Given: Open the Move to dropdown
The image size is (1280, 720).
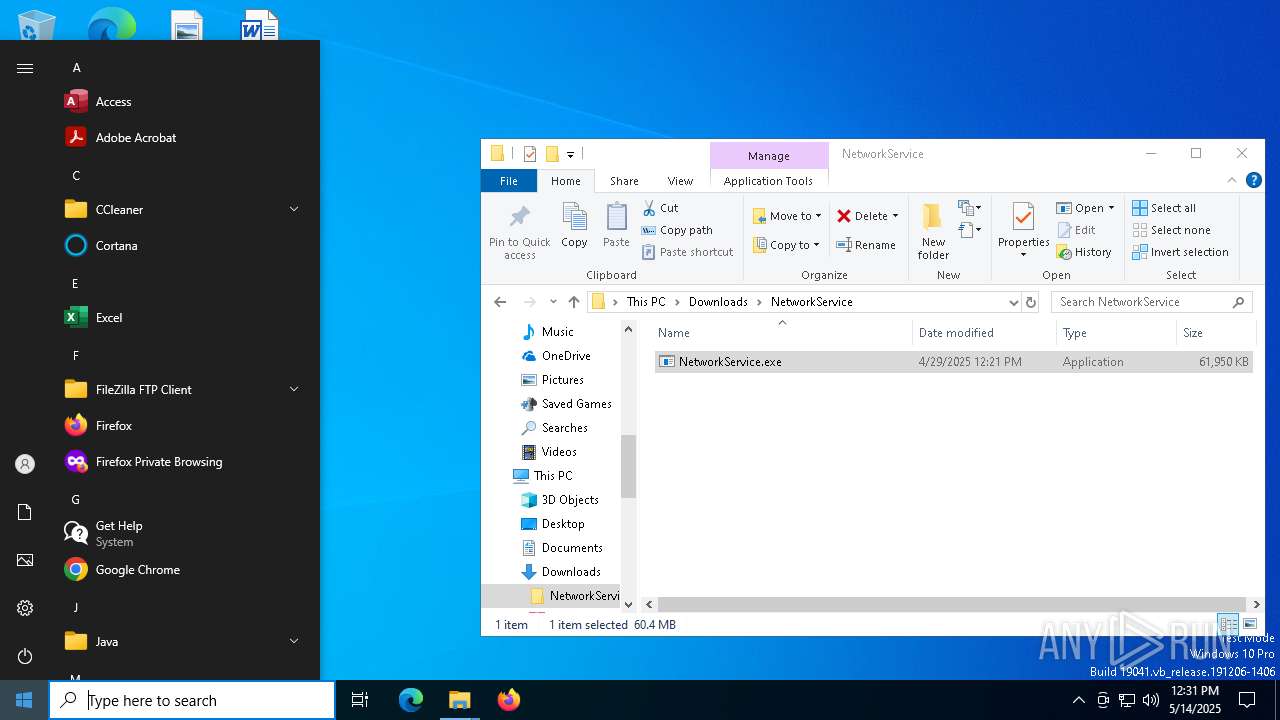Looking at the screenshot, I should 787,216.
